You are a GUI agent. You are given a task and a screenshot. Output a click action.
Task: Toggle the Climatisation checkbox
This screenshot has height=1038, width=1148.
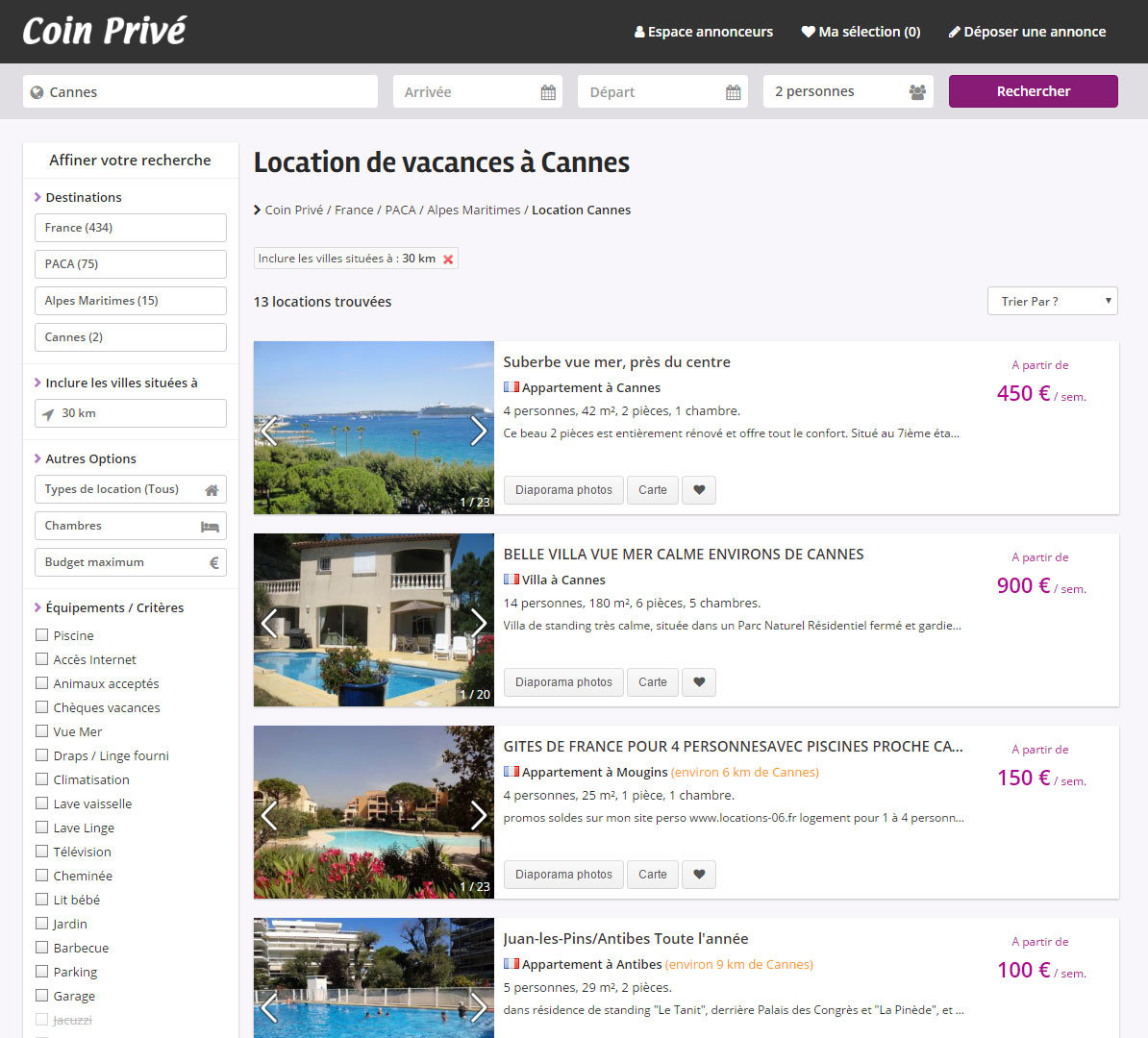pos(41,779)
